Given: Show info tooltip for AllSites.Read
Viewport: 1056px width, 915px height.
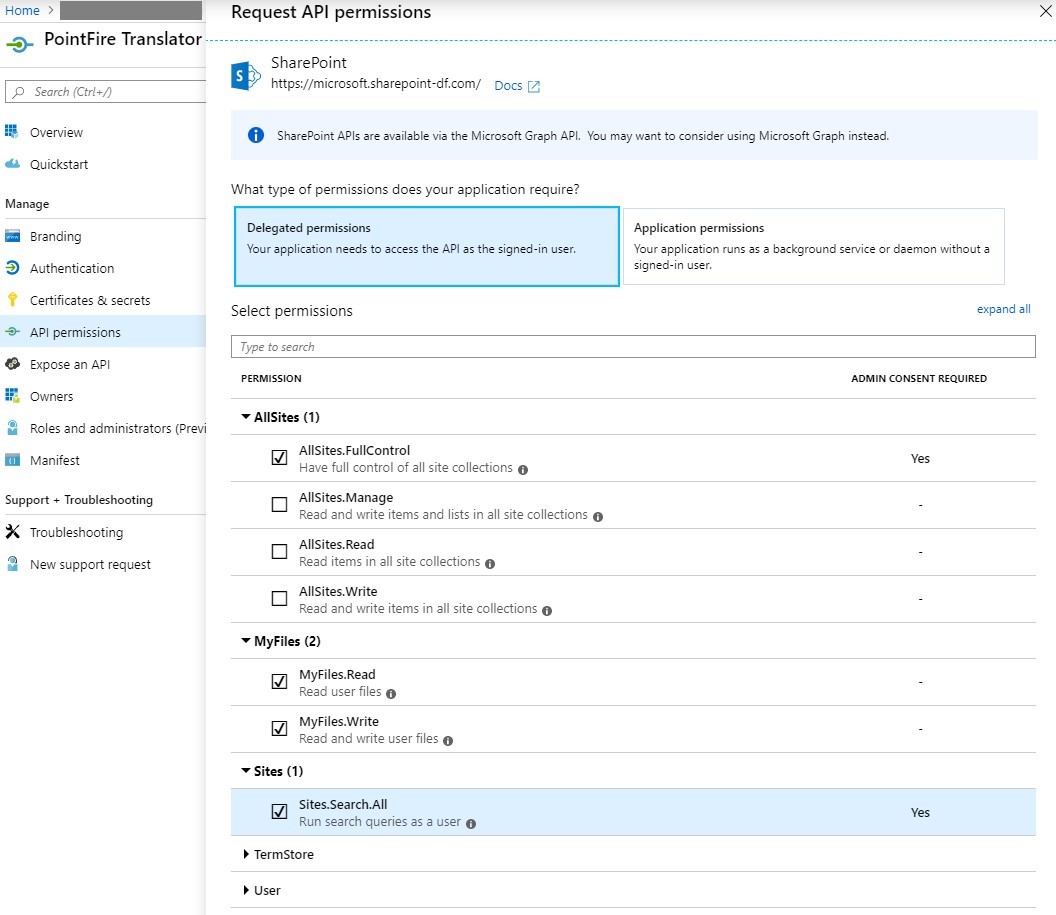Looking at the screenshot, I should (490, 564).
